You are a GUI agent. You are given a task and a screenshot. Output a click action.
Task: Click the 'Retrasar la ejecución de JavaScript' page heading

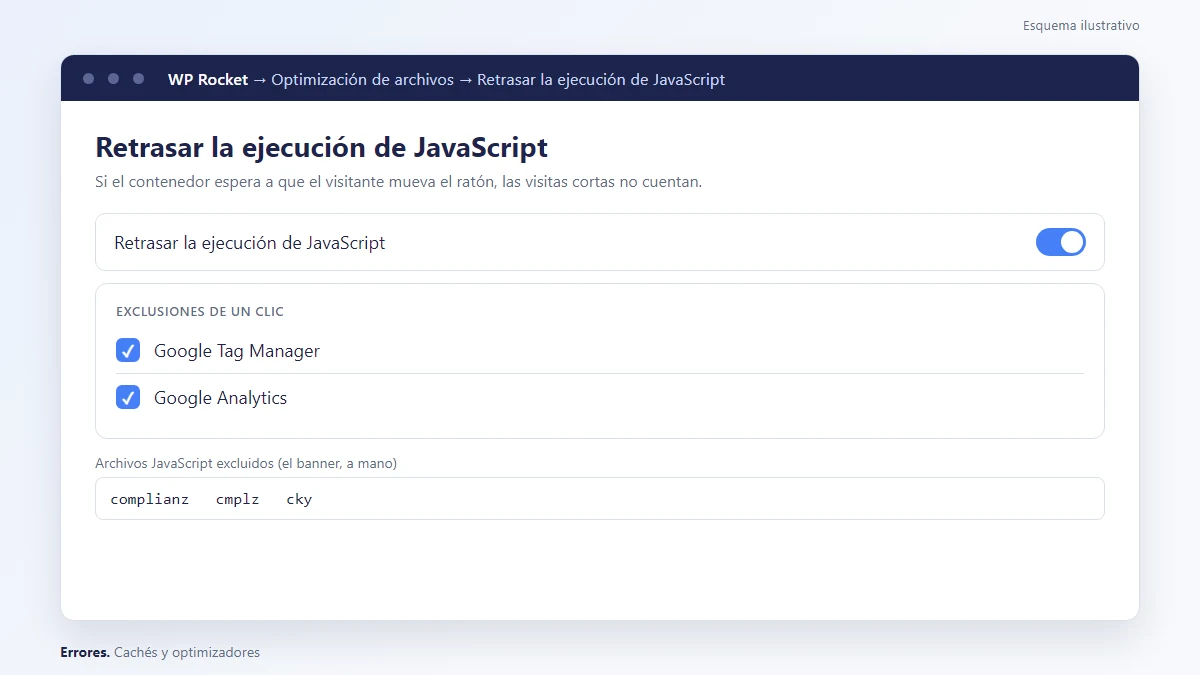point(321,148)
